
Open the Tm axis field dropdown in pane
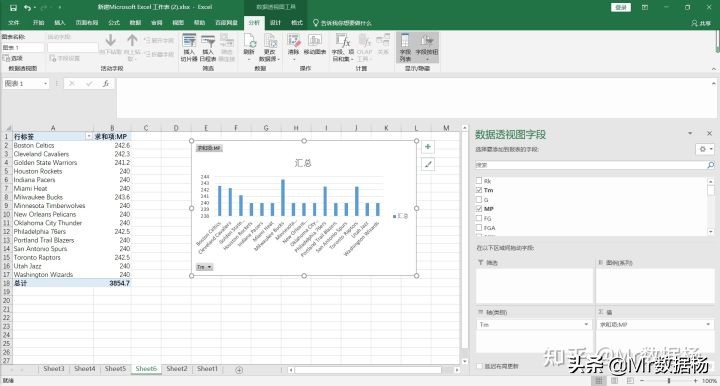pos(586,324)
